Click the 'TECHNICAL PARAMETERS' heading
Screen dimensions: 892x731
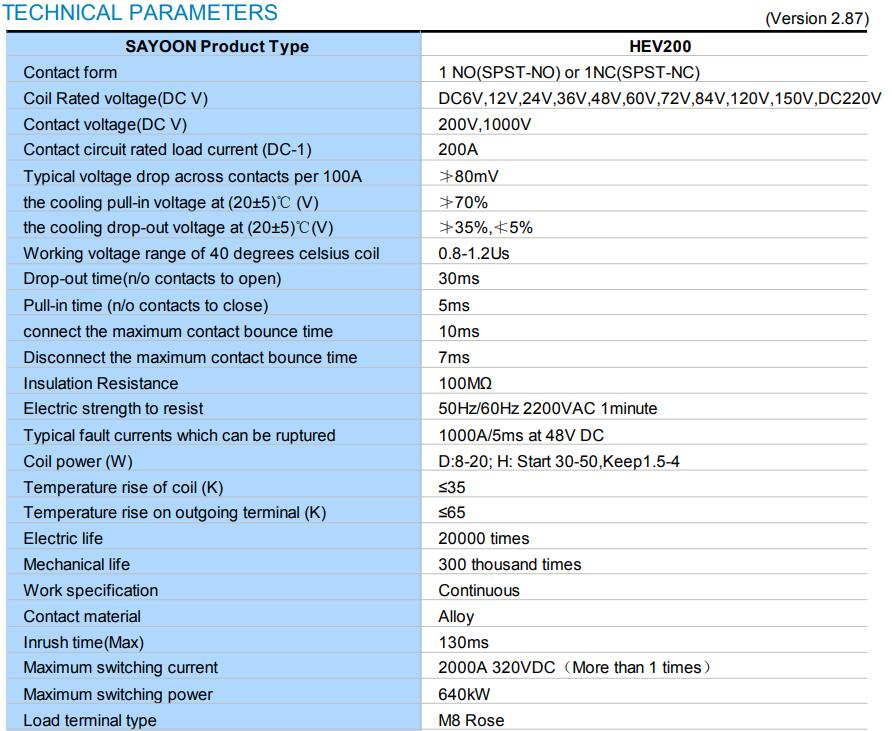click(x=140, y=13)
